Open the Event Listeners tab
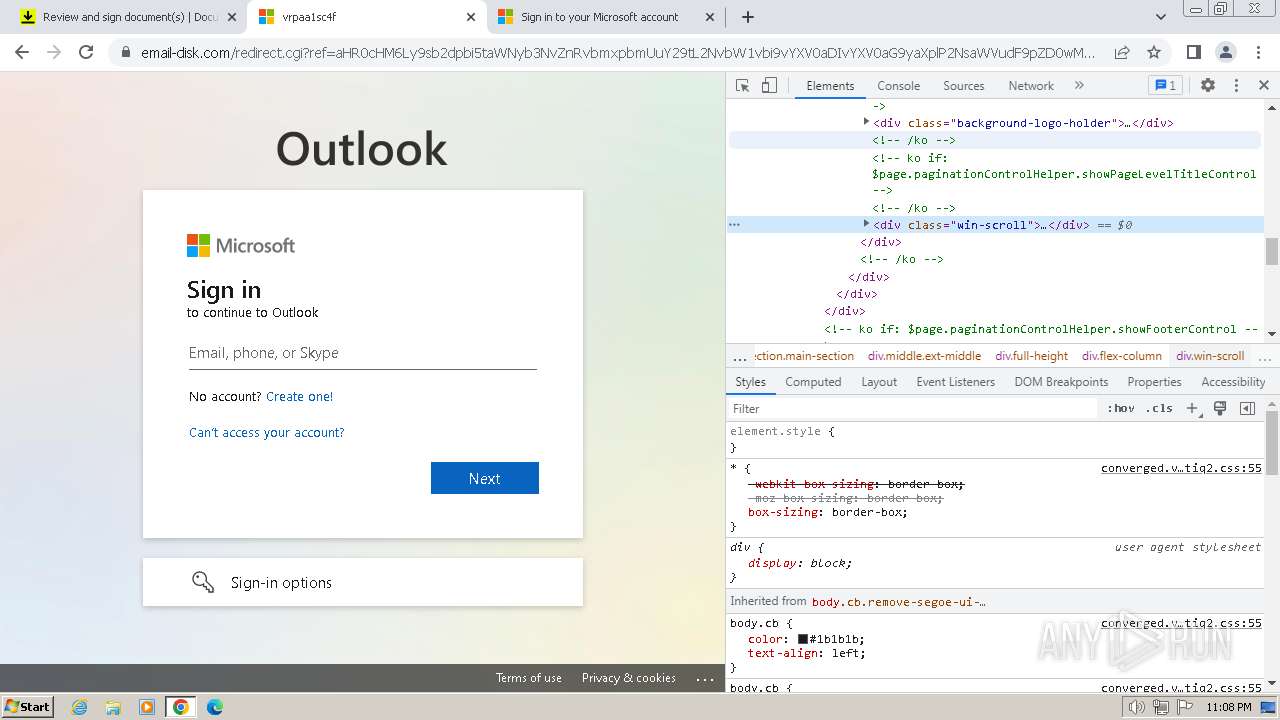The width and height of the screenshot is (1280, 720). (x=955, y=382)
